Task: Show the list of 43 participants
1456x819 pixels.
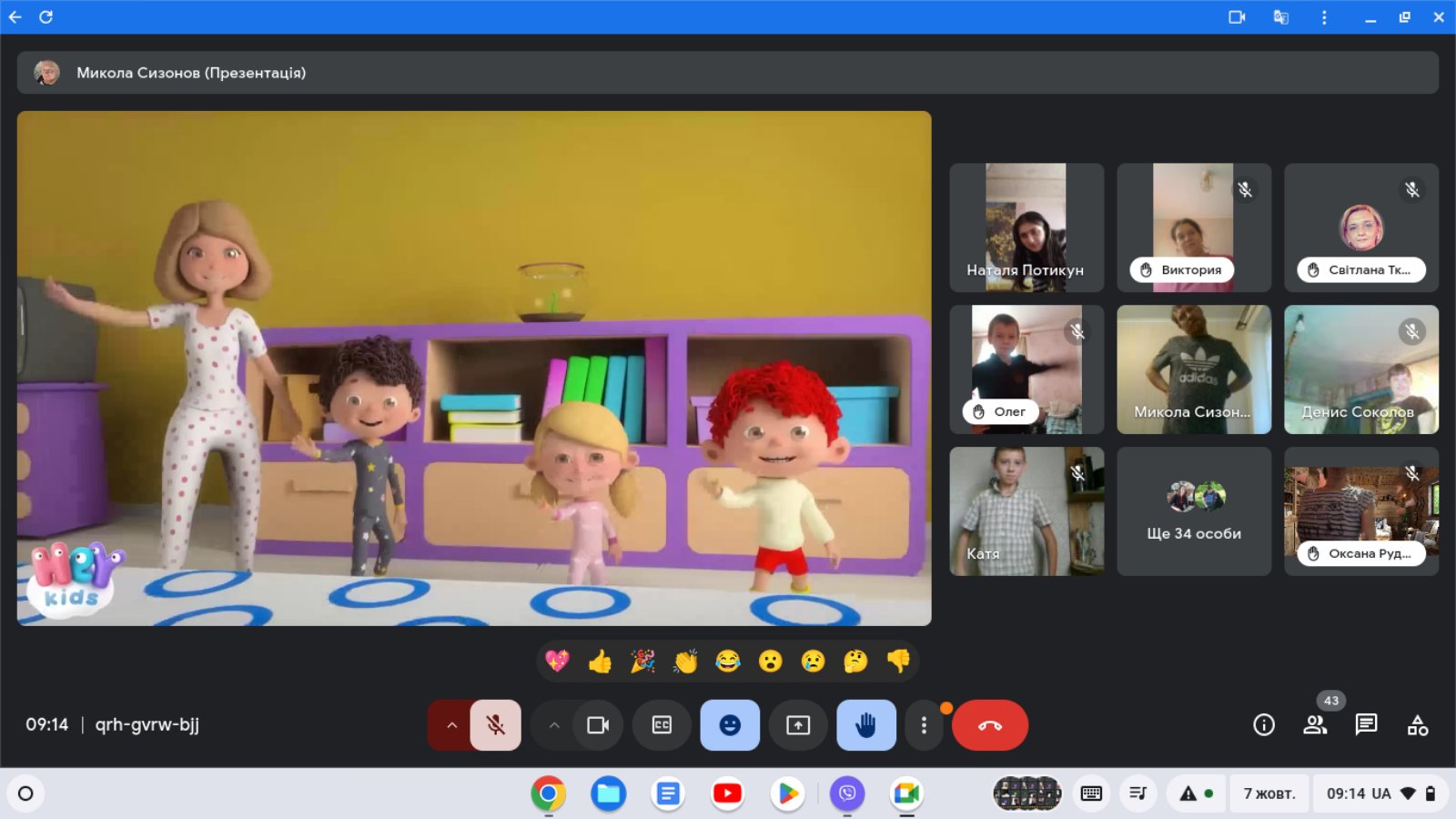Action: 1315,725
